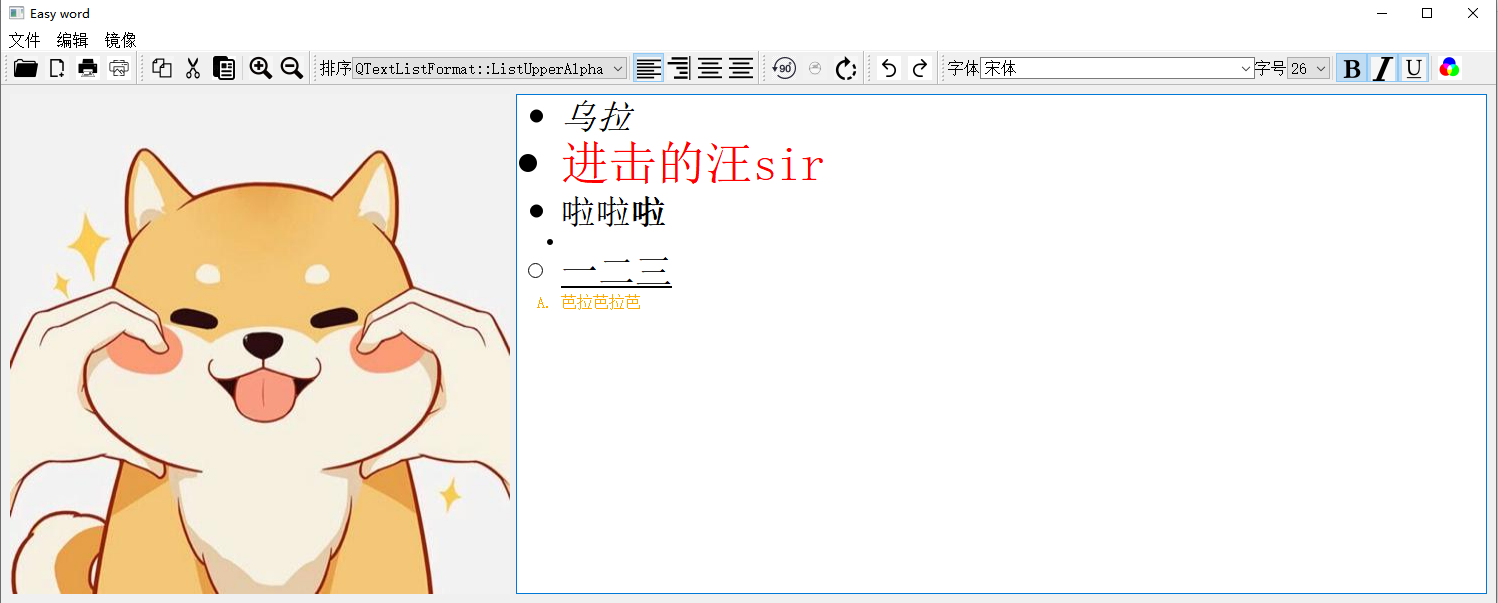Viewport: 1498px width, 603px height.
Task: Click the Paste icon
Action: point(224,68)
